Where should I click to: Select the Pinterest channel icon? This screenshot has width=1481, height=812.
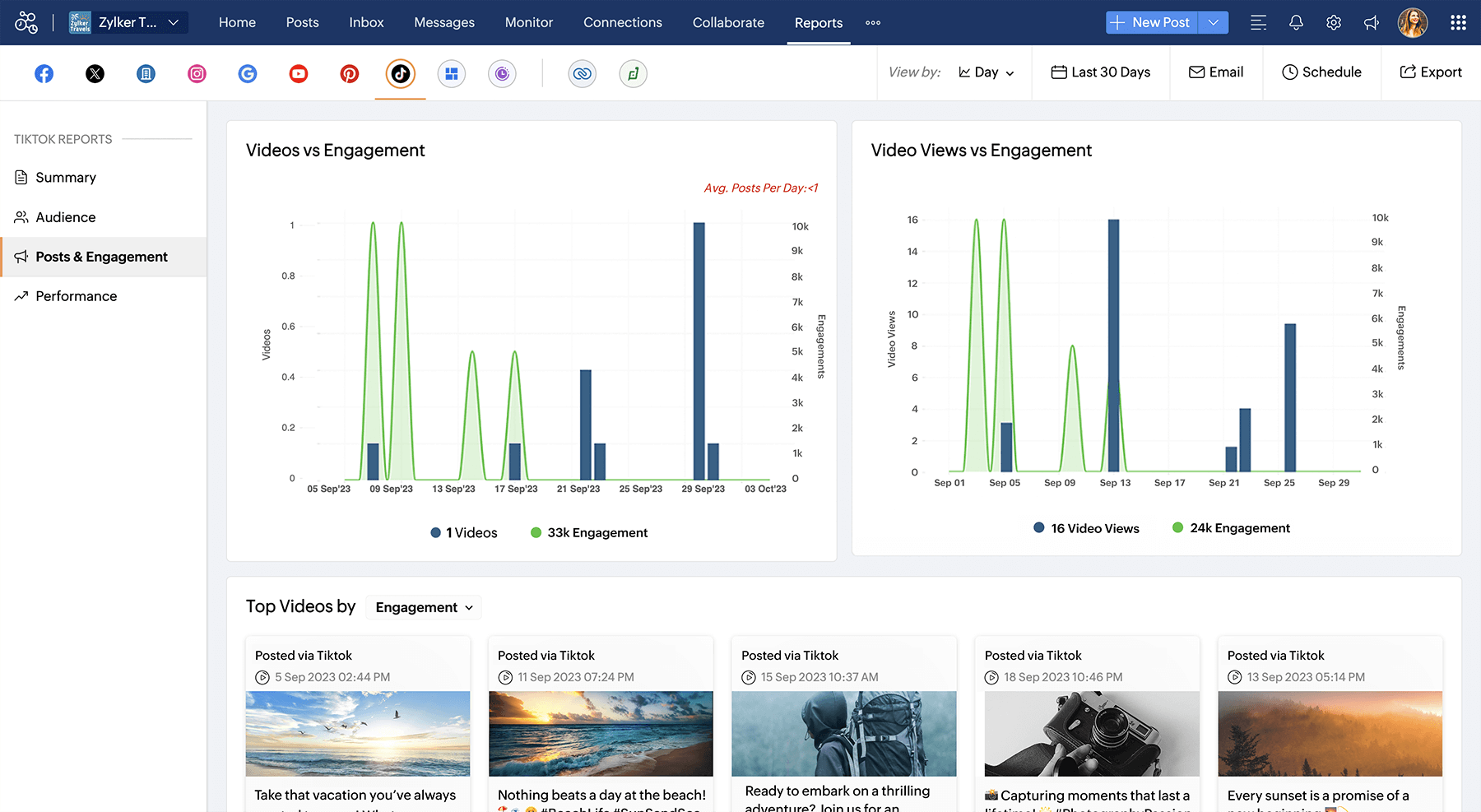(x=350, y=74)
